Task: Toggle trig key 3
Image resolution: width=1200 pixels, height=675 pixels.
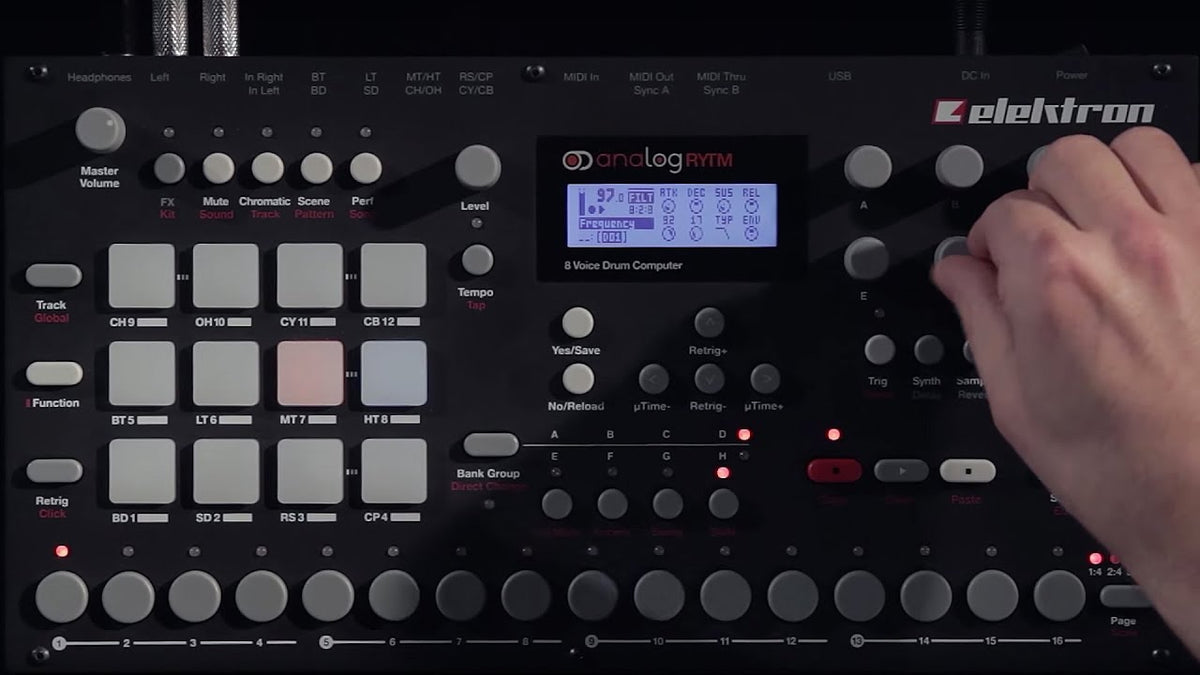Action: coord(194,597)
